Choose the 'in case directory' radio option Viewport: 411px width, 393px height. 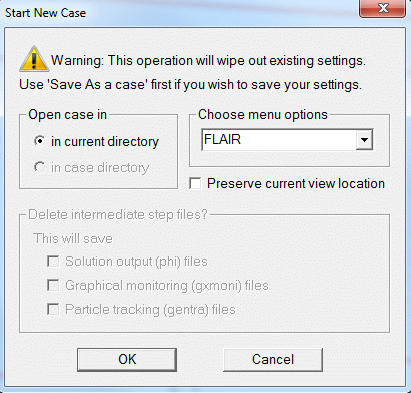coord(40,167)
